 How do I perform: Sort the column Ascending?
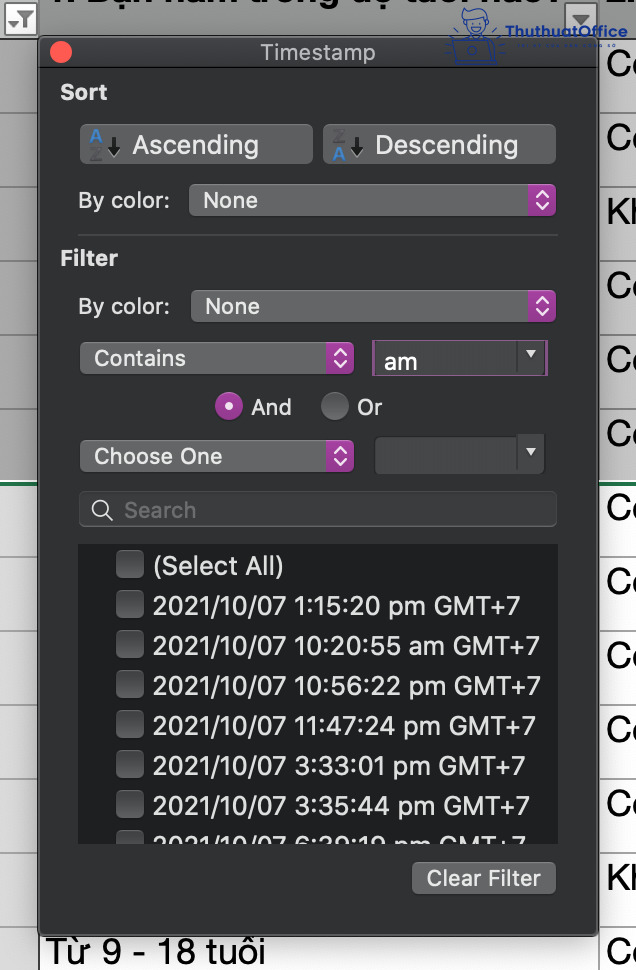pyautogui.click(x=196, y=145)
